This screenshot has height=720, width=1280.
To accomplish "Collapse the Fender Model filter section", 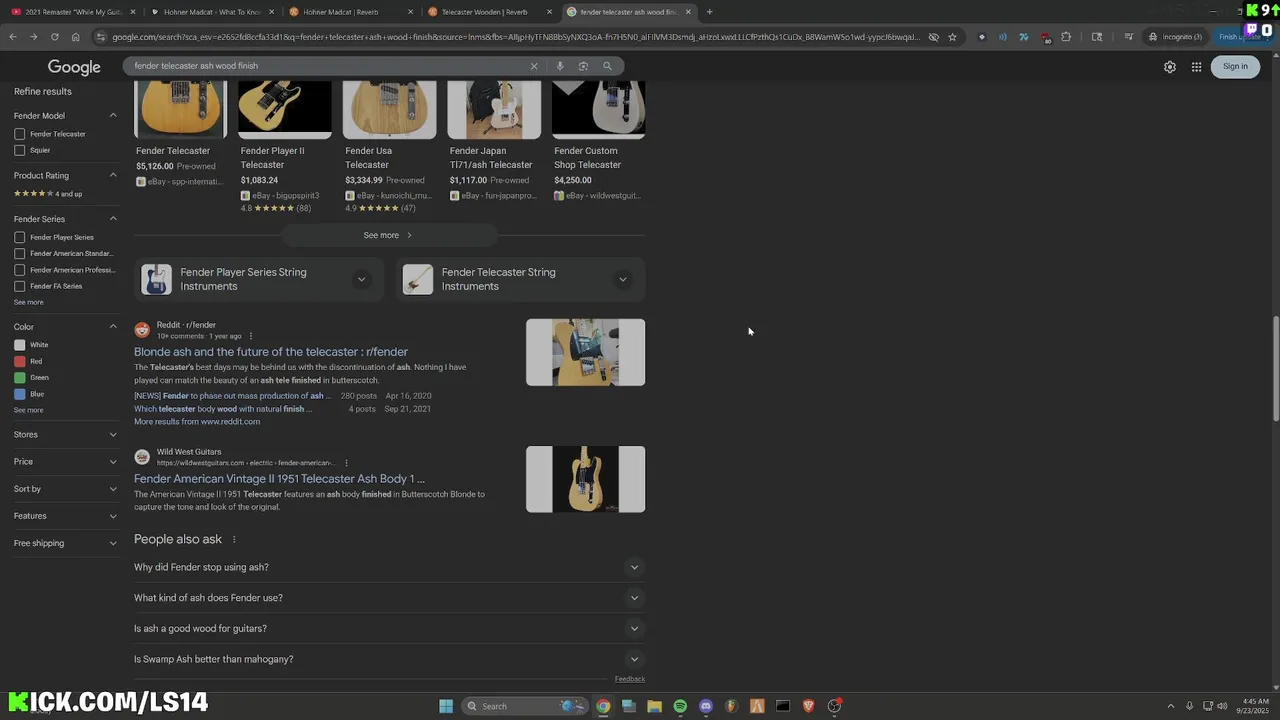I will click(113, 116).
